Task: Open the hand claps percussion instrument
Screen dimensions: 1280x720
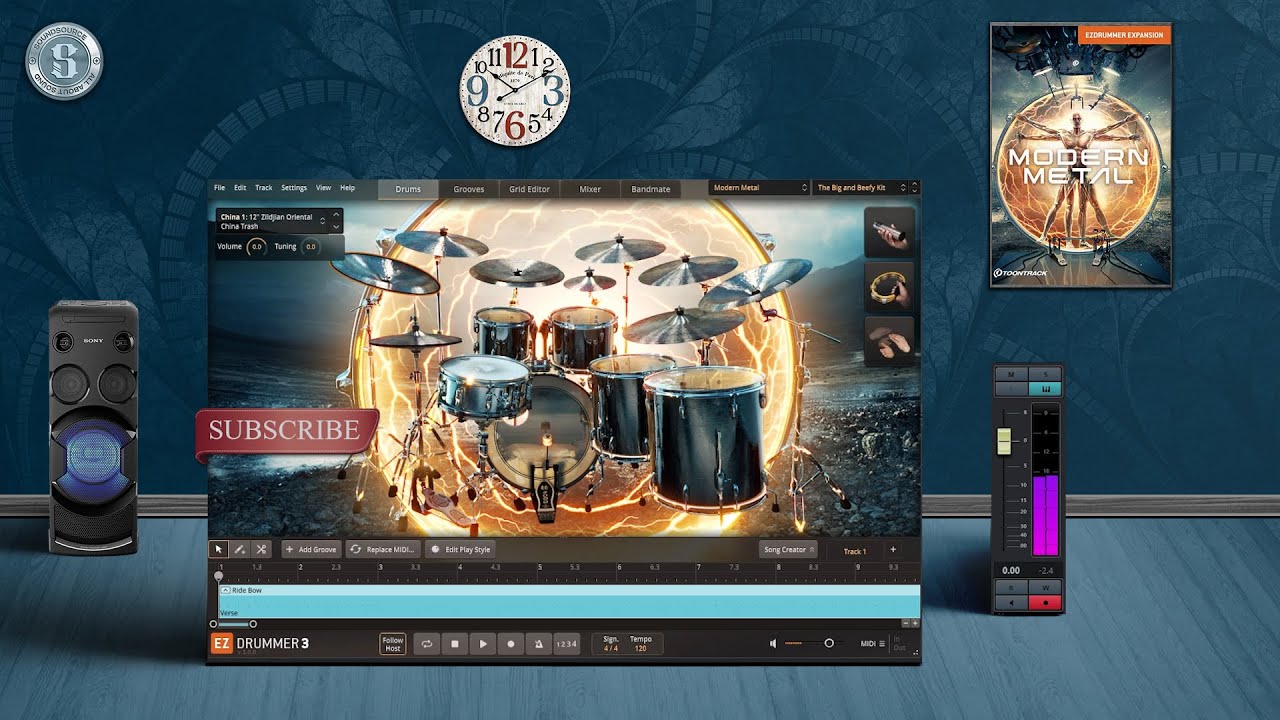Action: (x=889, y=341)
